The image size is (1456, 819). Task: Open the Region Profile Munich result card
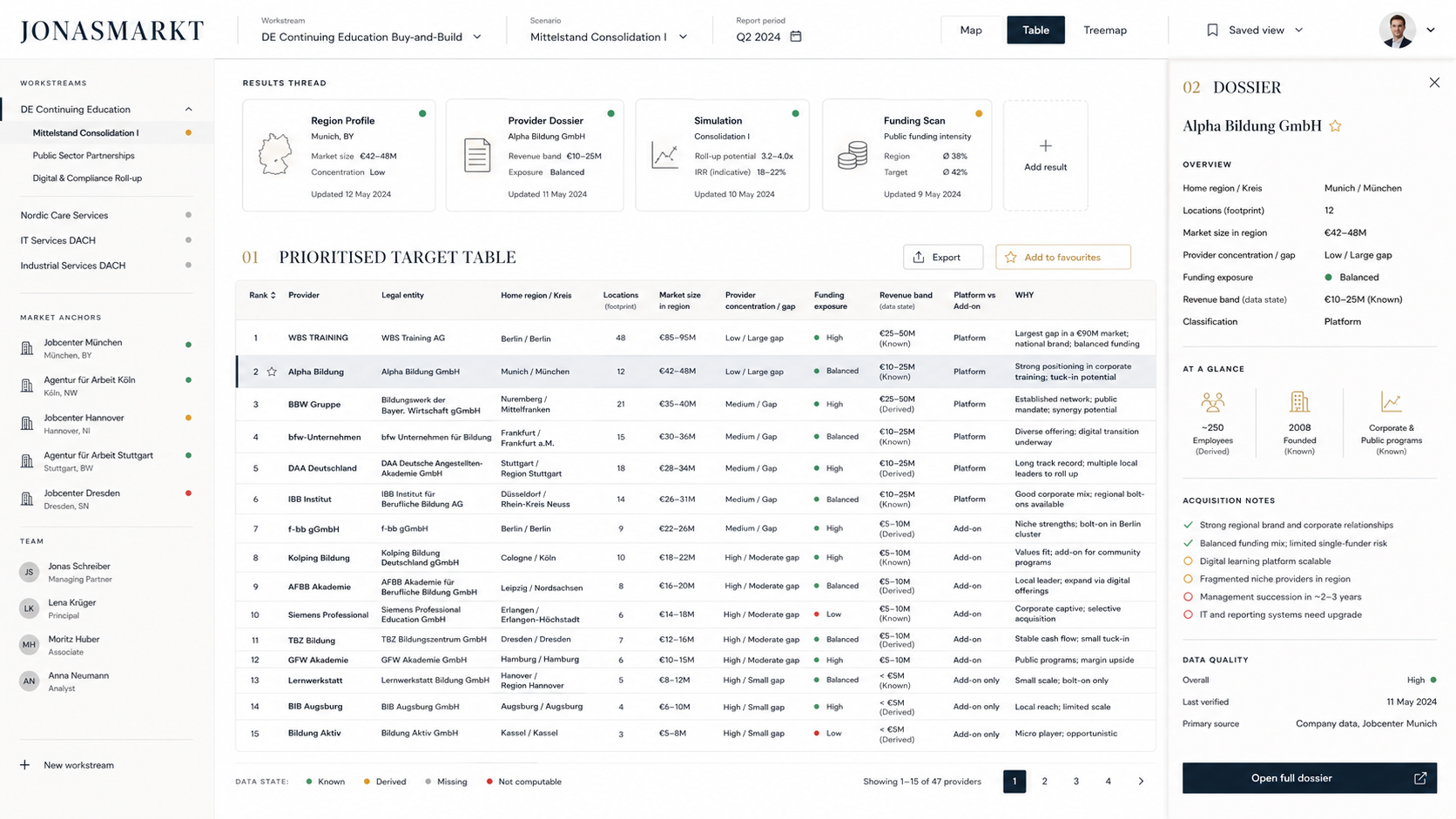point(339,156)
